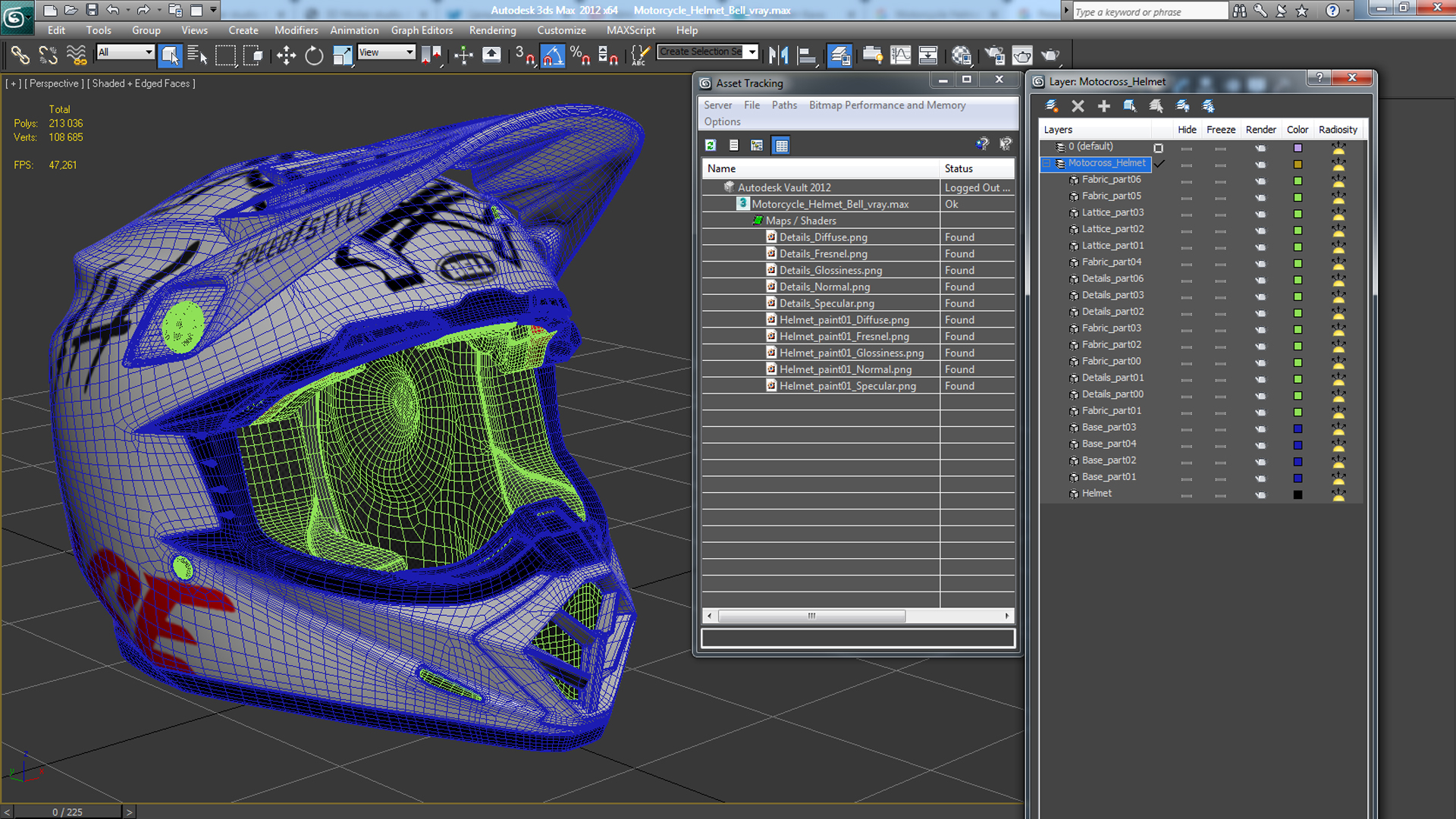Toggle the Manage Layers dialog button

click(839, 55)
